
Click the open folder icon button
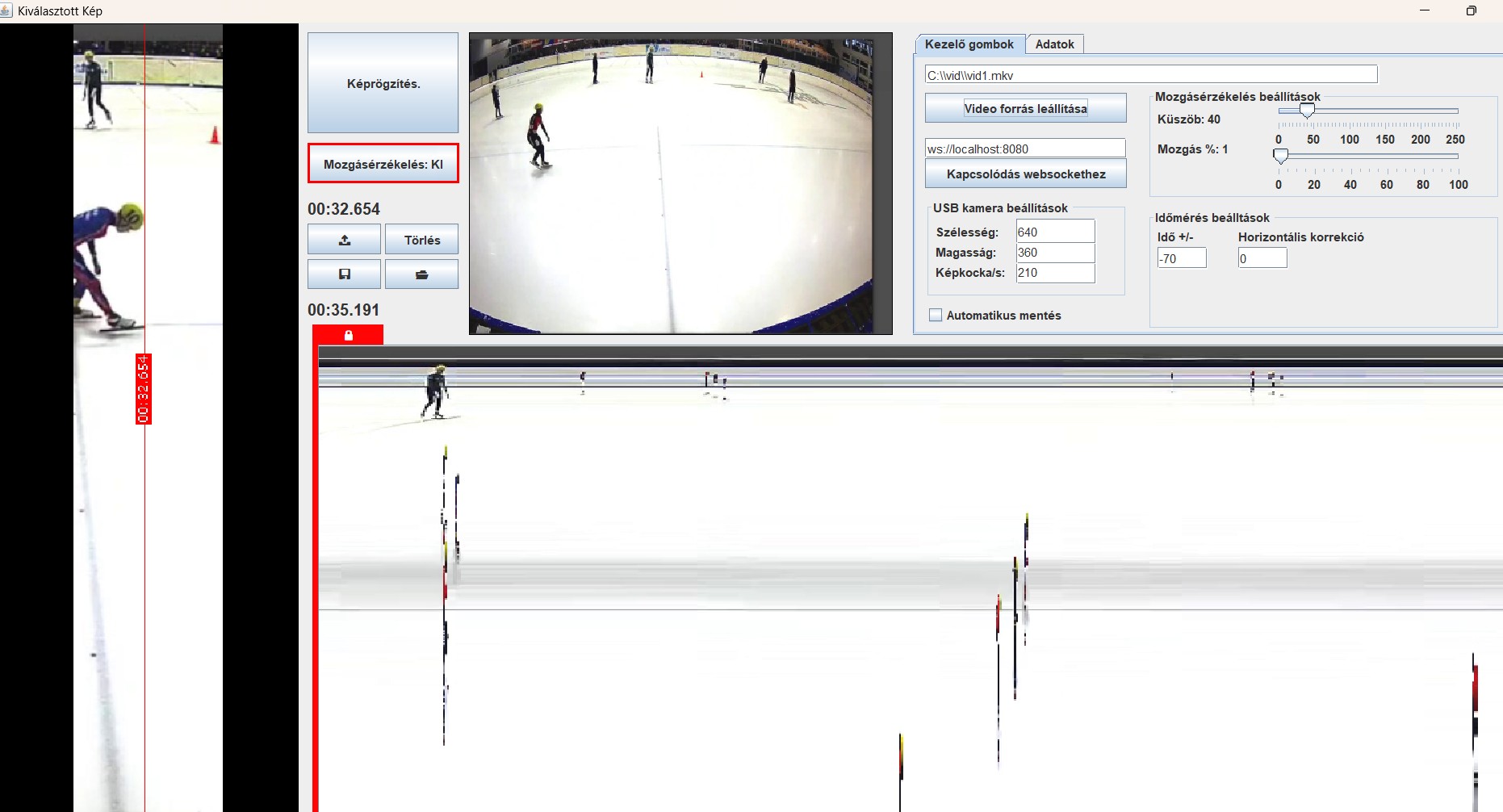click(x=421, y=274)
